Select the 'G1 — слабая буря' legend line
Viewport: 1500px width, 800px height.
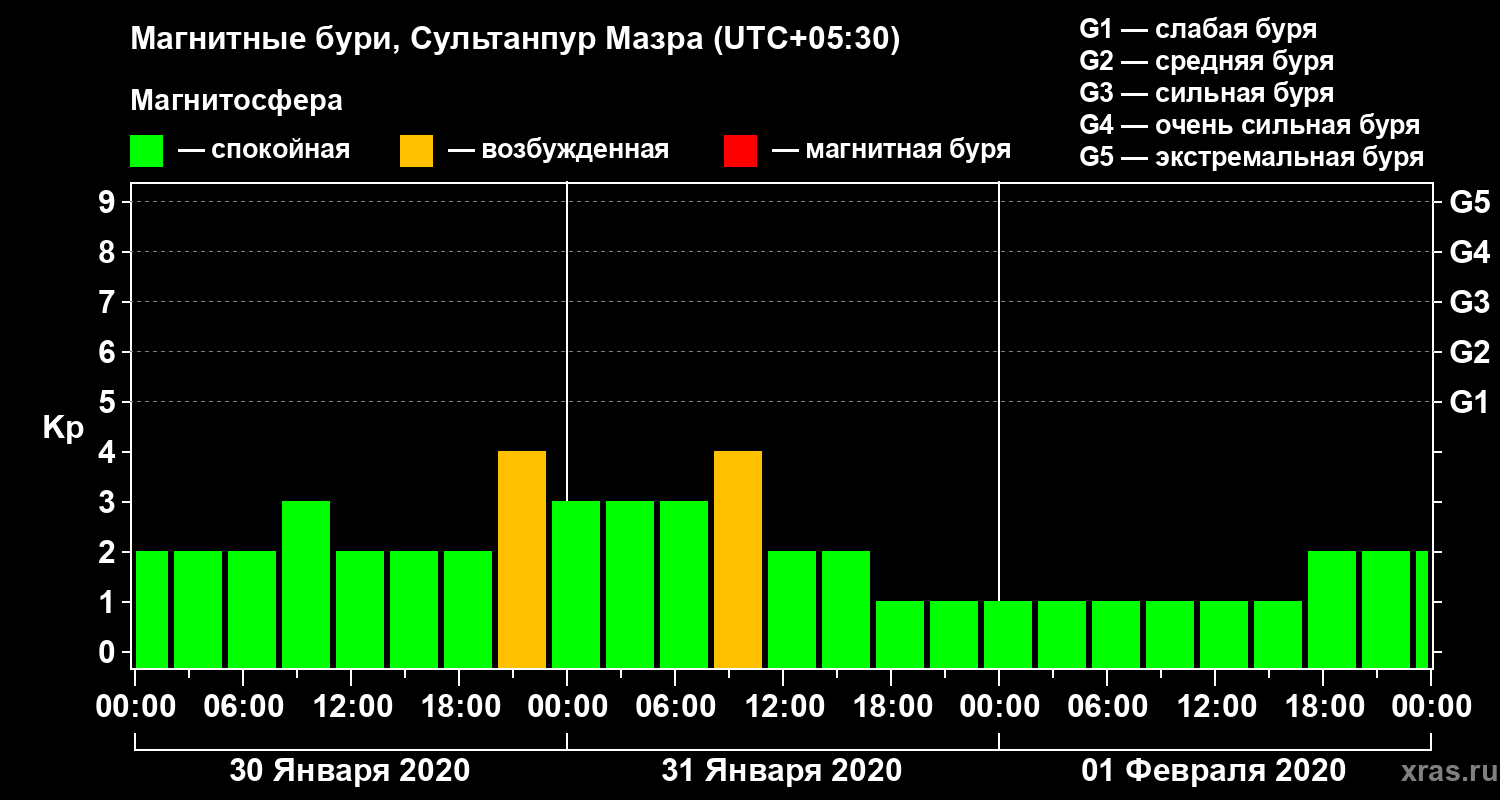(x=1198, y=29)
